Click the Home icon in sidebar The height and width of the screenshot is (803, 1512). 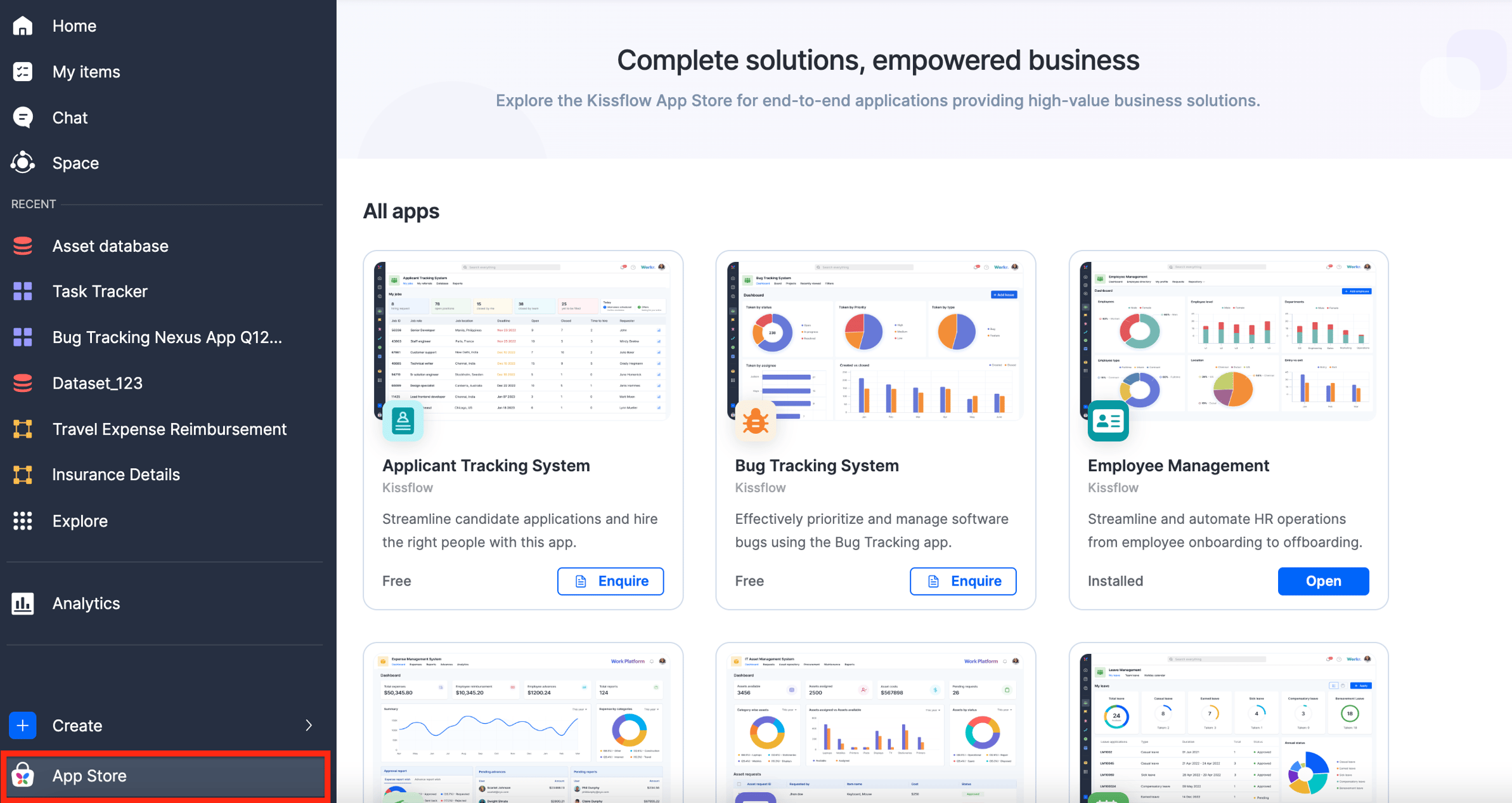point(23,25)
